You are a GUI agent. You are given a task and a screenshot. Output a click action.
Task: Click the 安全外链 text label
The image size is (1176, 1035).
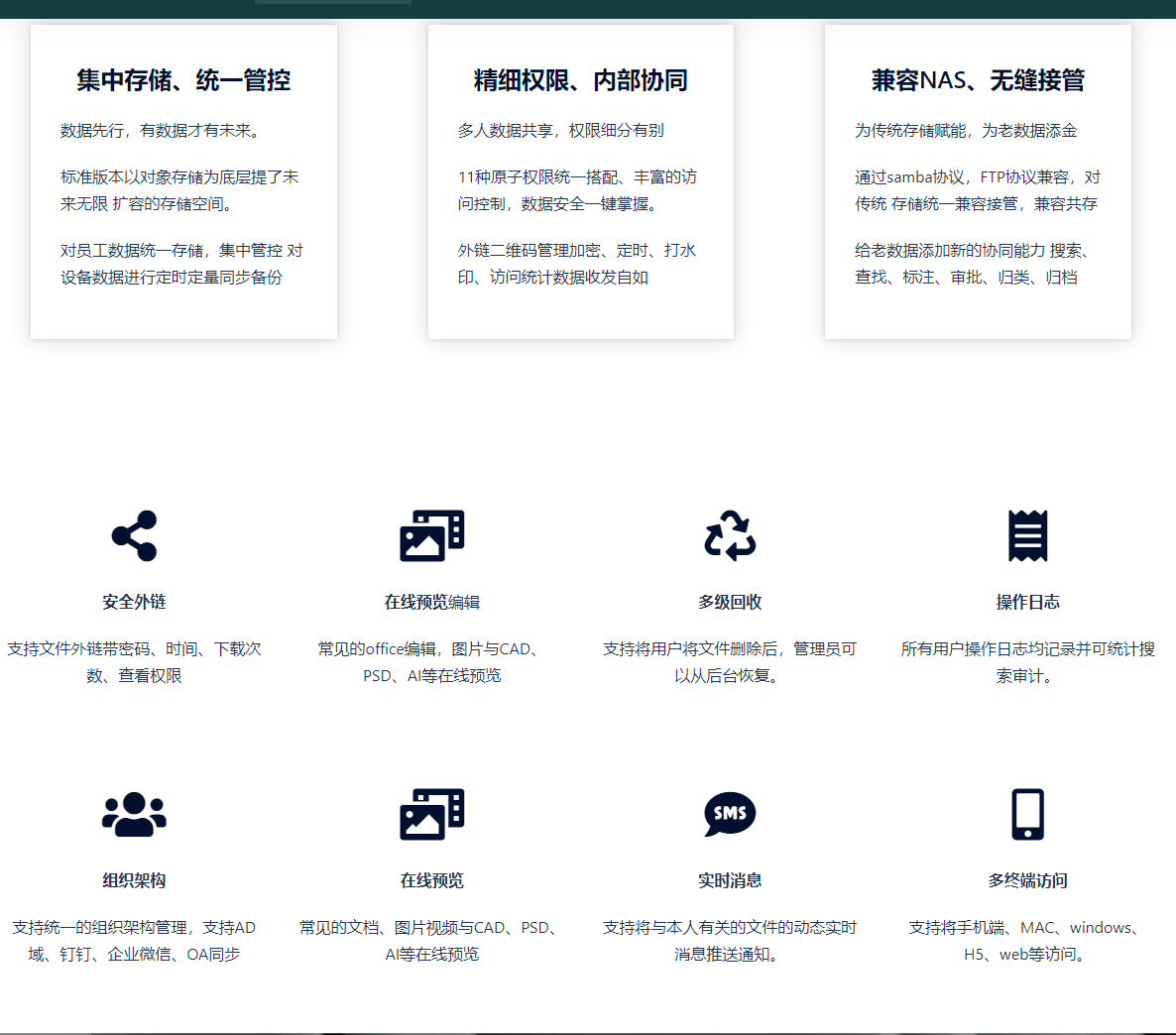135,599
